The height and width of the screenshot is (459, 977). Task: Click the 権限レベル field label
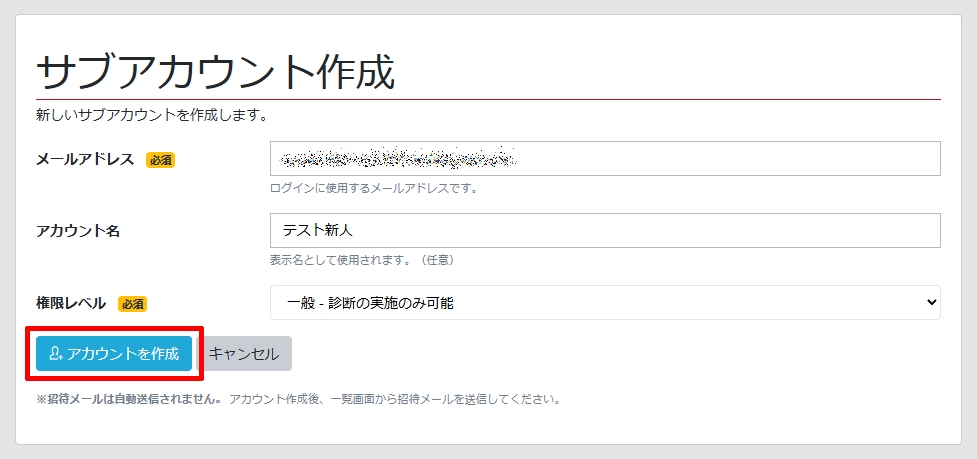[71, 303]
